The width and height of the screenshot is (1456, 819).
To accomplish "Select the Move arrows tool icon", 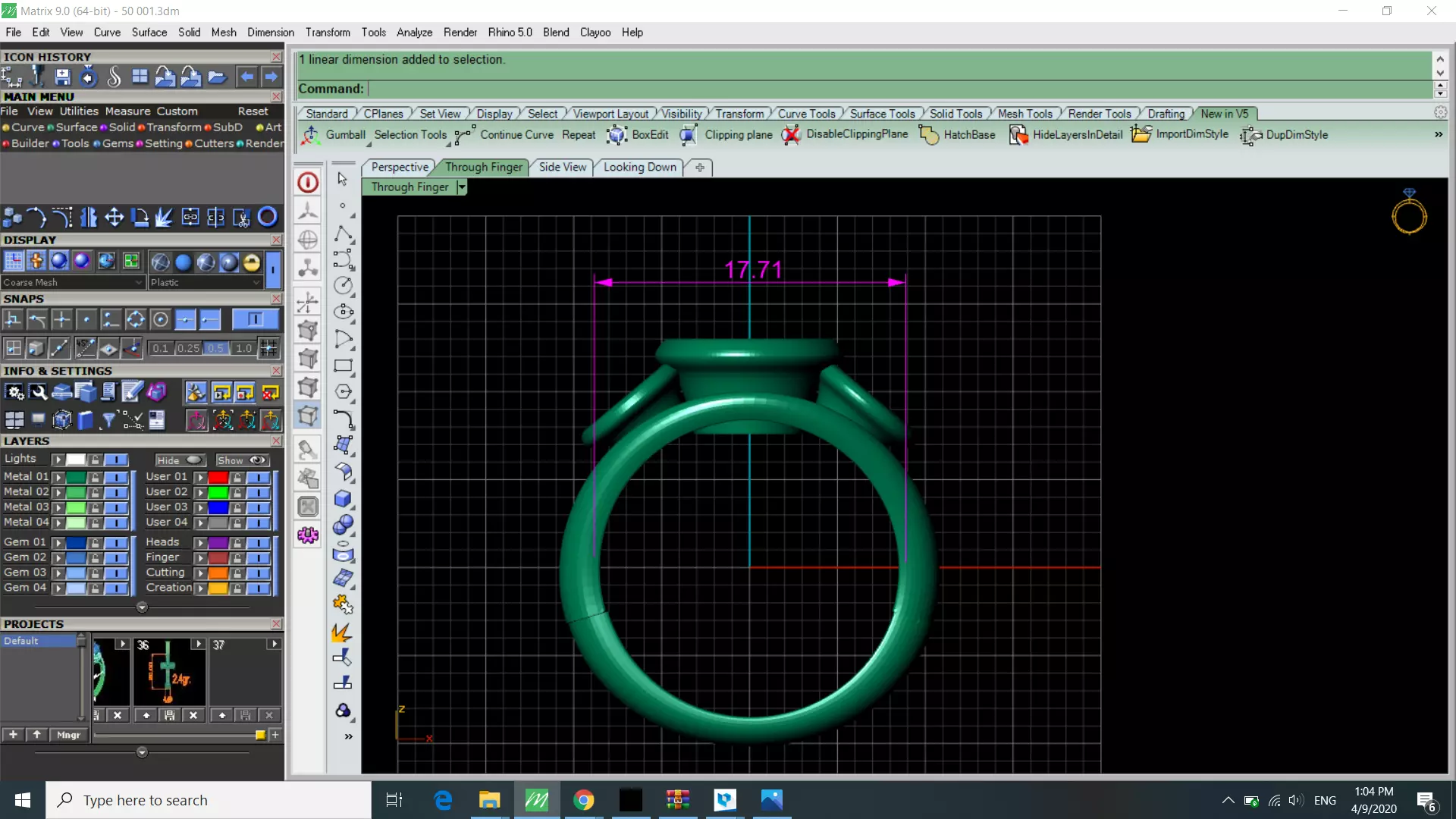I will [x=114, y=218].
